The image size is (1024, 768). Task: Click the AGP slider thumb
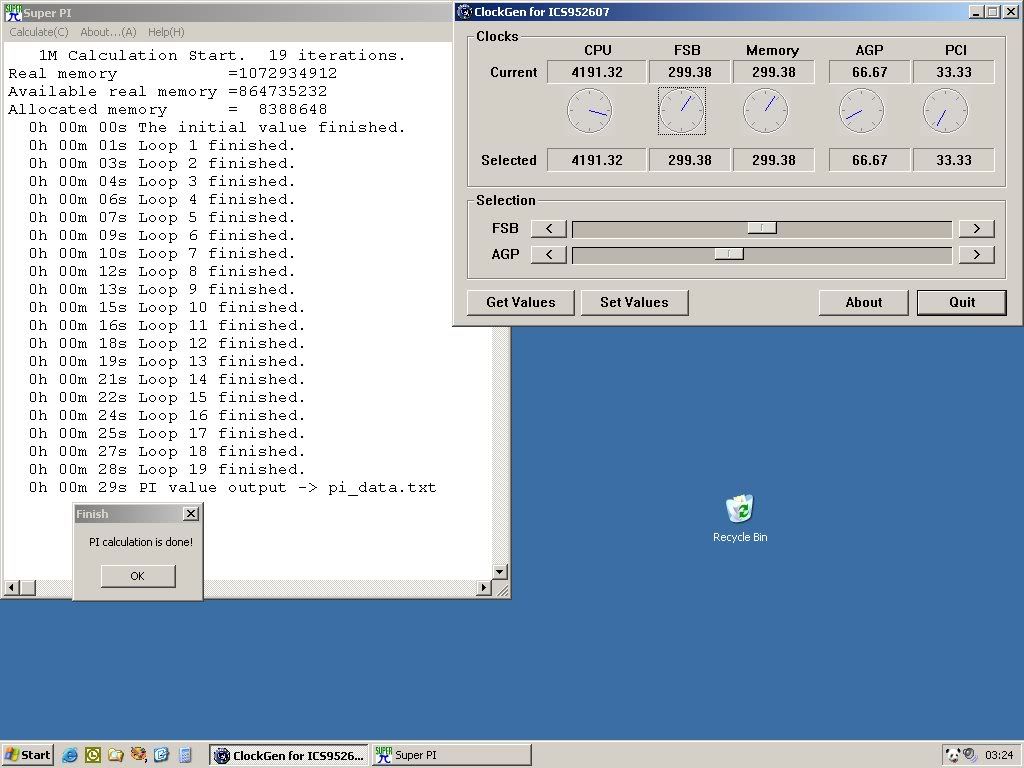tap(729, 254)
